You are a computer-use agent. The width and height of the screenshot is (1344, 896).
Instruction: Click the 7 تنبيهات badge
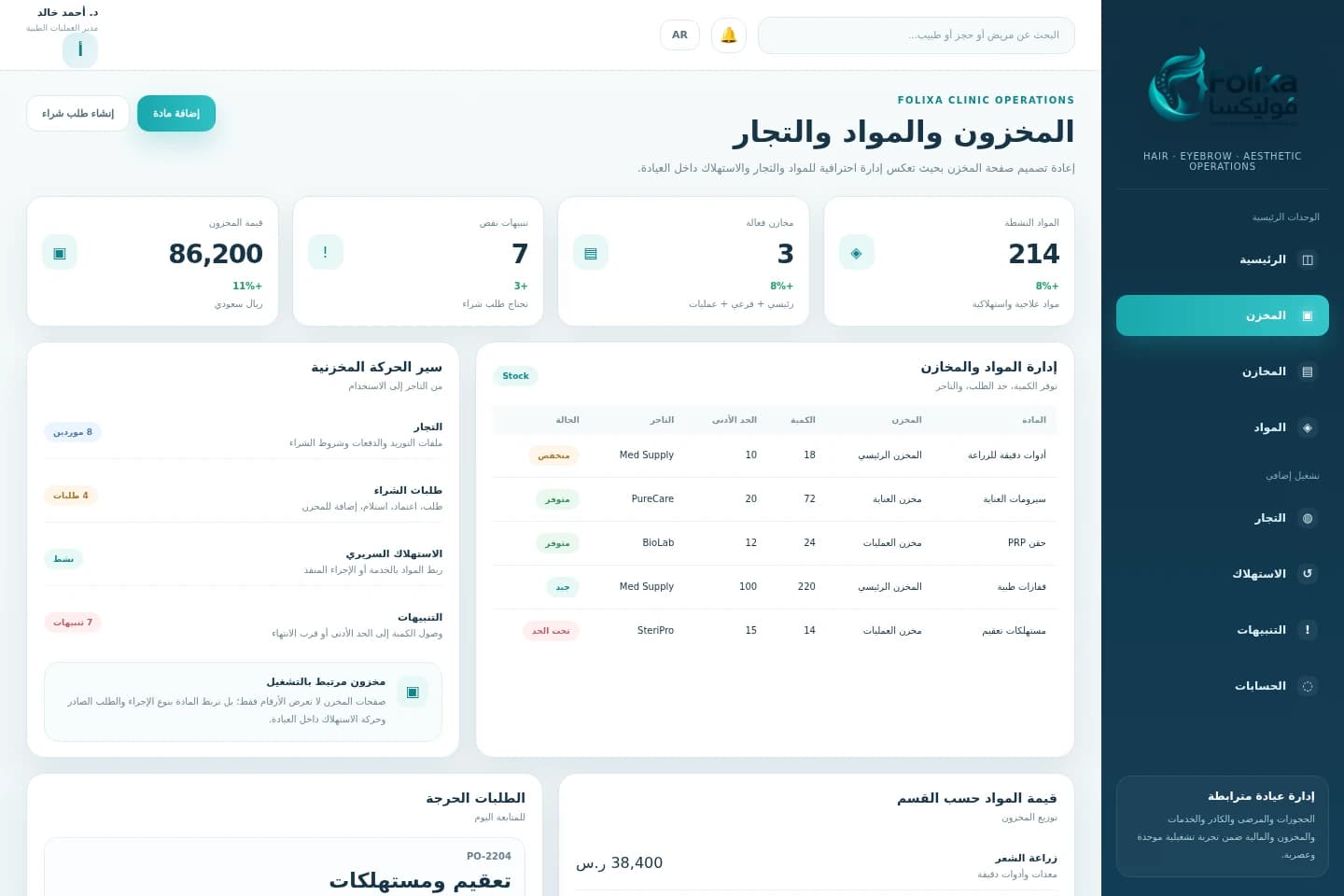point(73,623)
